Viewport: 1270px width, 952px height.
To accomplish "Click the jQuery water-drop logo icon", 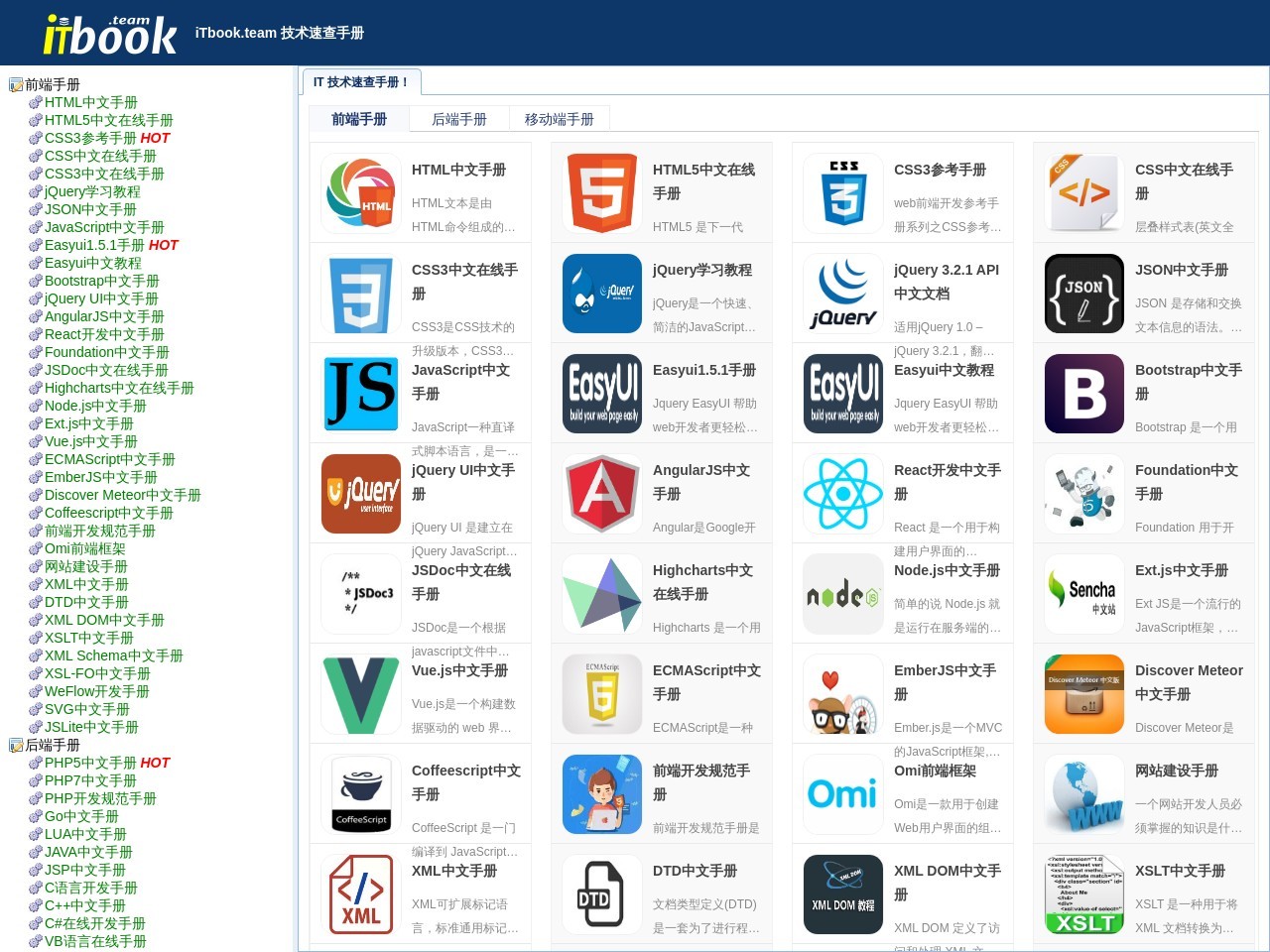I will (x=601, y=294).
